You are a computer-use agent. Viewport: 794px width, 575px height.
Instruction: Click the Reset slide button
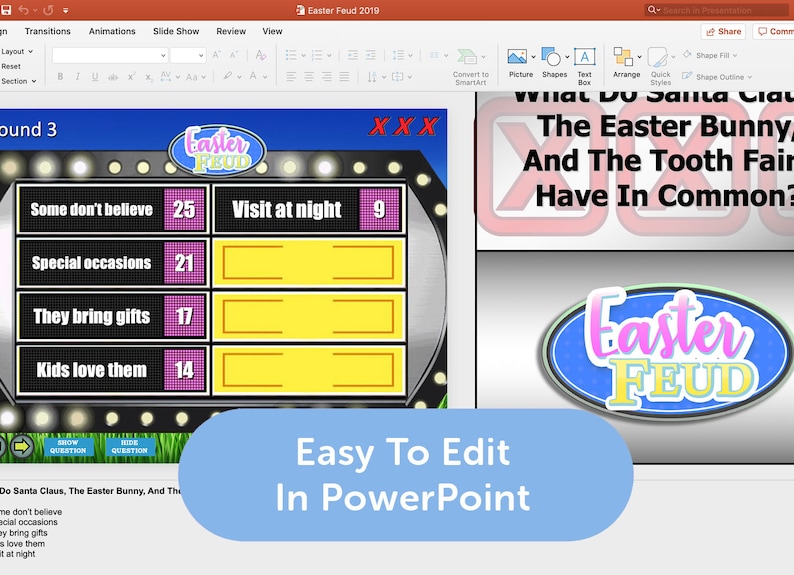[11, 66]
